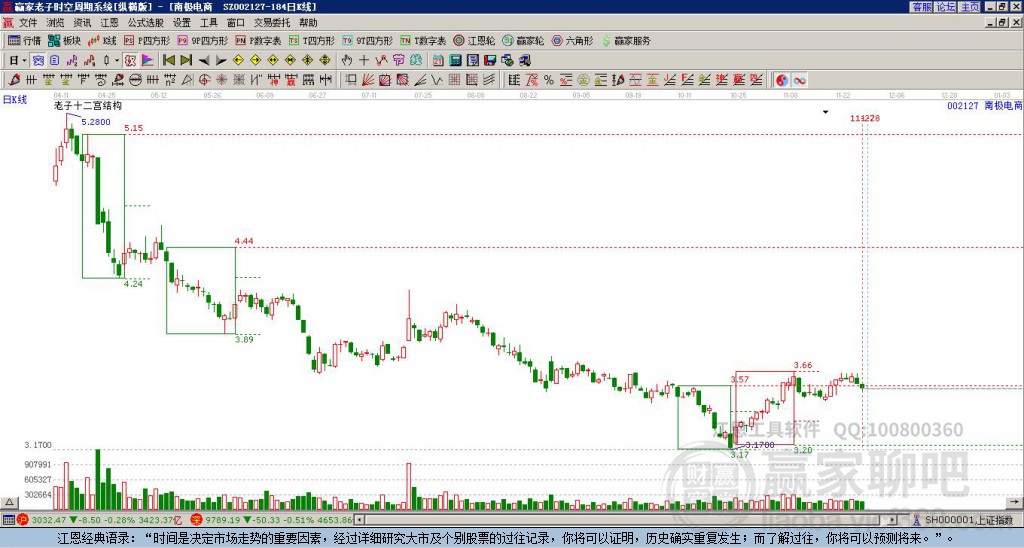Open the 9T四方形 tool

(368, 40)
